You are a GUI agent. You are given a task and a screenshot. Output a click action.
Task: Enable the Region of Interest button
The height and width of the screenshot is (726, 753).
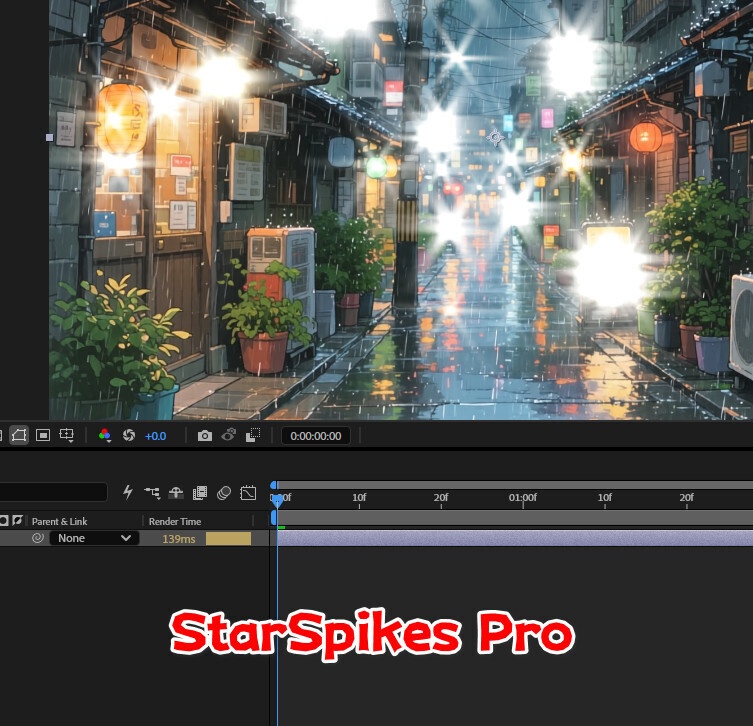[43, 436]
